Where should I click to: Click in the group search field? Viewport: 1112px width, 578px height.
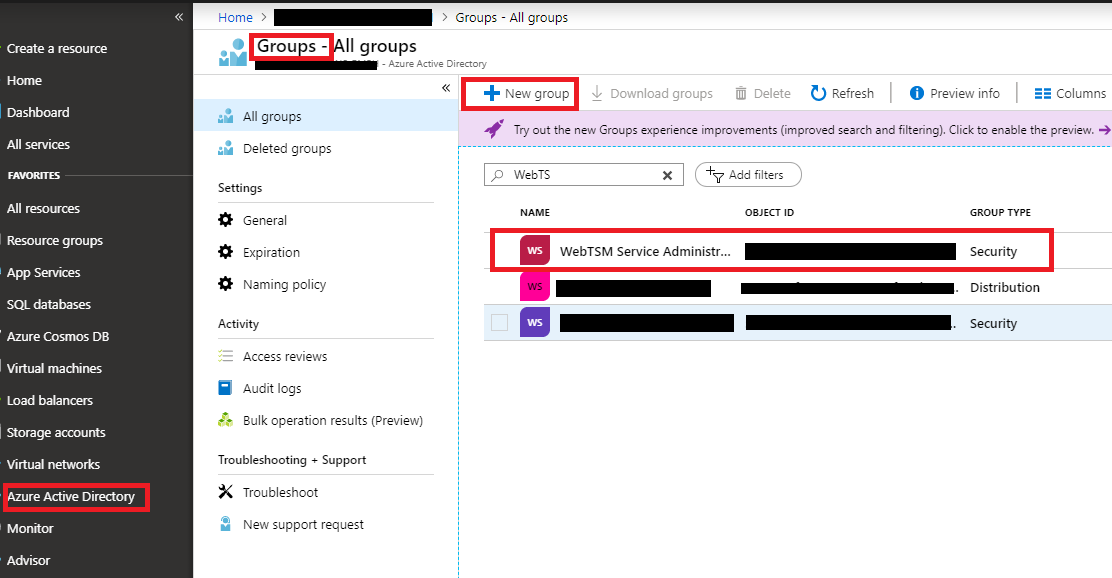(x=585, y=175)
